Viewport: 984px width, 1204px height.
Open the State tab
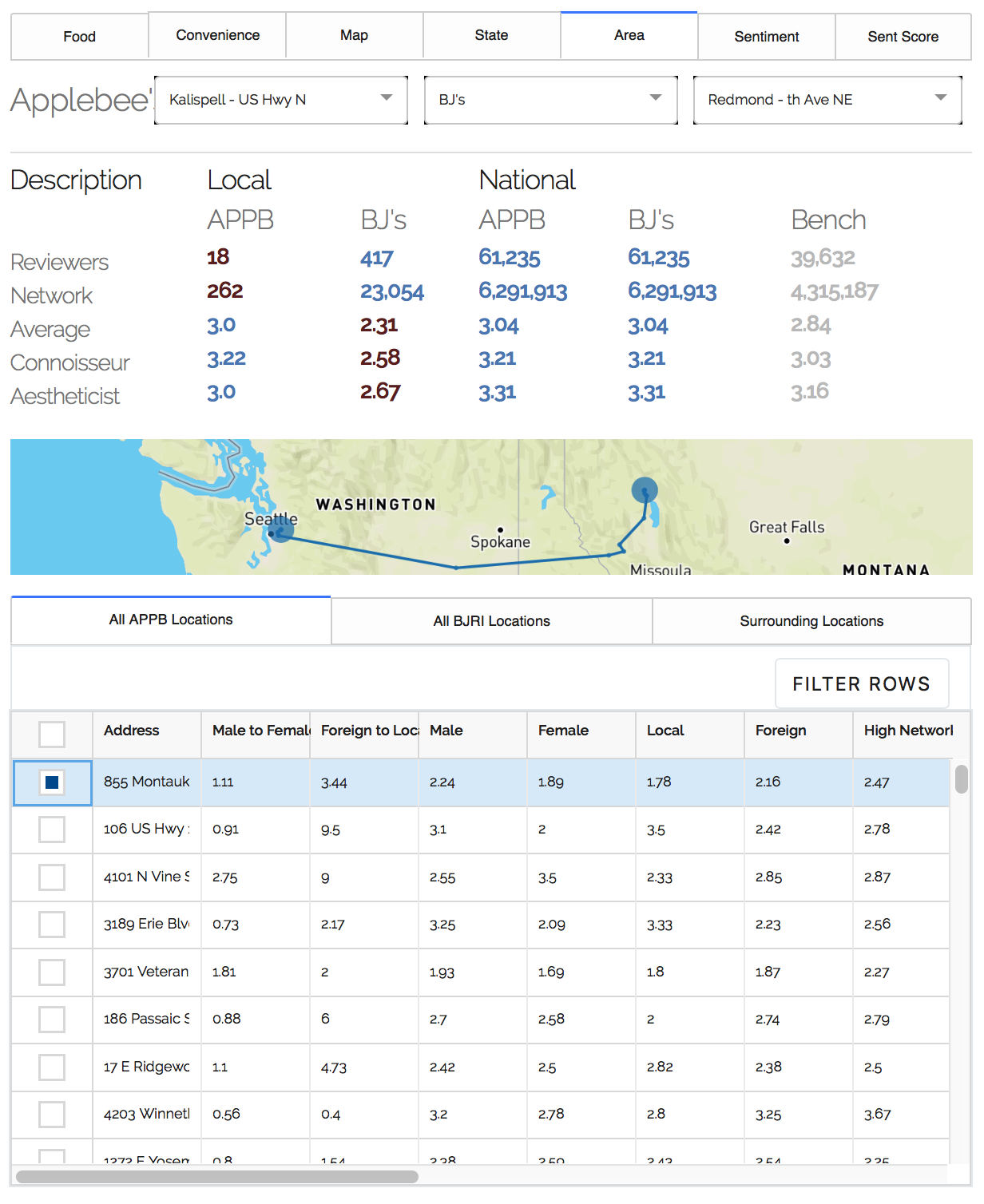click(492, 35)
